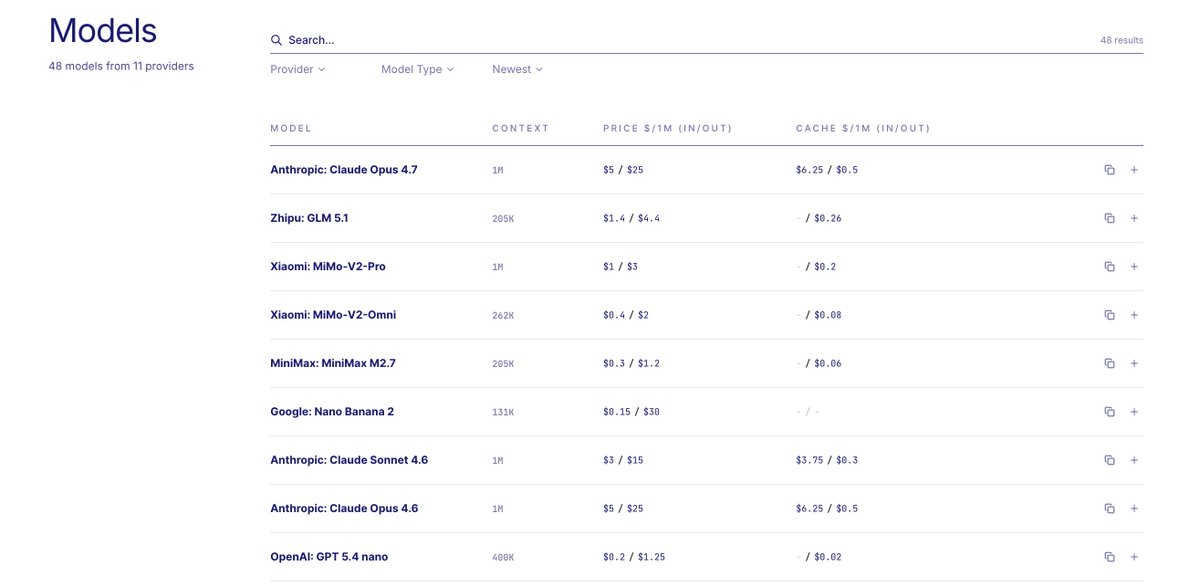Click the CONTEXT column header
The image size is (1200, 587).
tap(521, 128)
